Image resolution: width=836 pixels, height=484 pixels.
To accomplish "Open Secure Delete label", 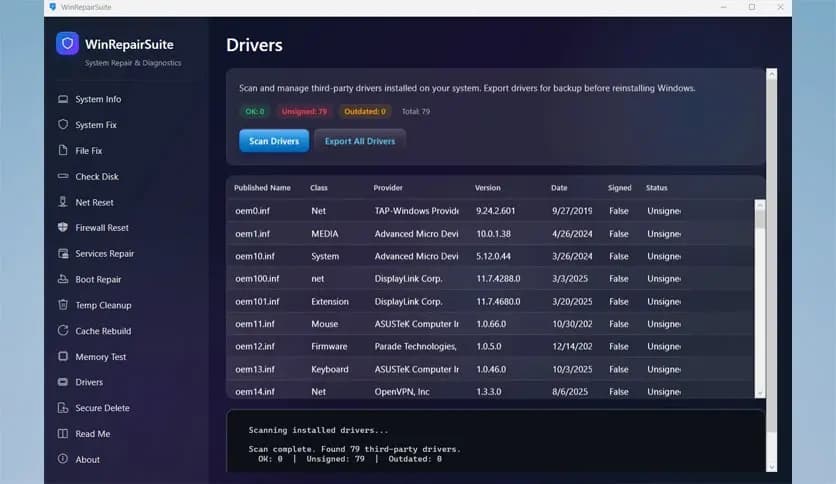I will [x=102, y=408].
